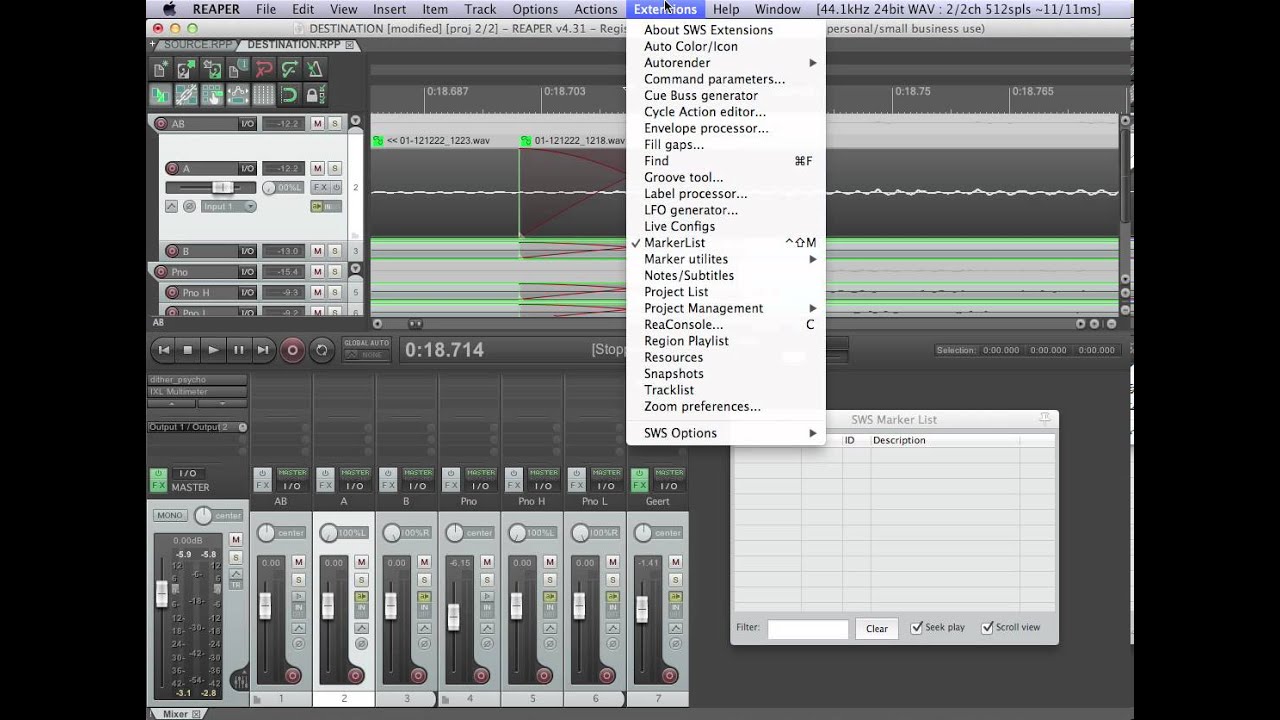The image size is (1280, 720).
Task: Click the Clear button in Marker List
Action: tap(877, 628)
